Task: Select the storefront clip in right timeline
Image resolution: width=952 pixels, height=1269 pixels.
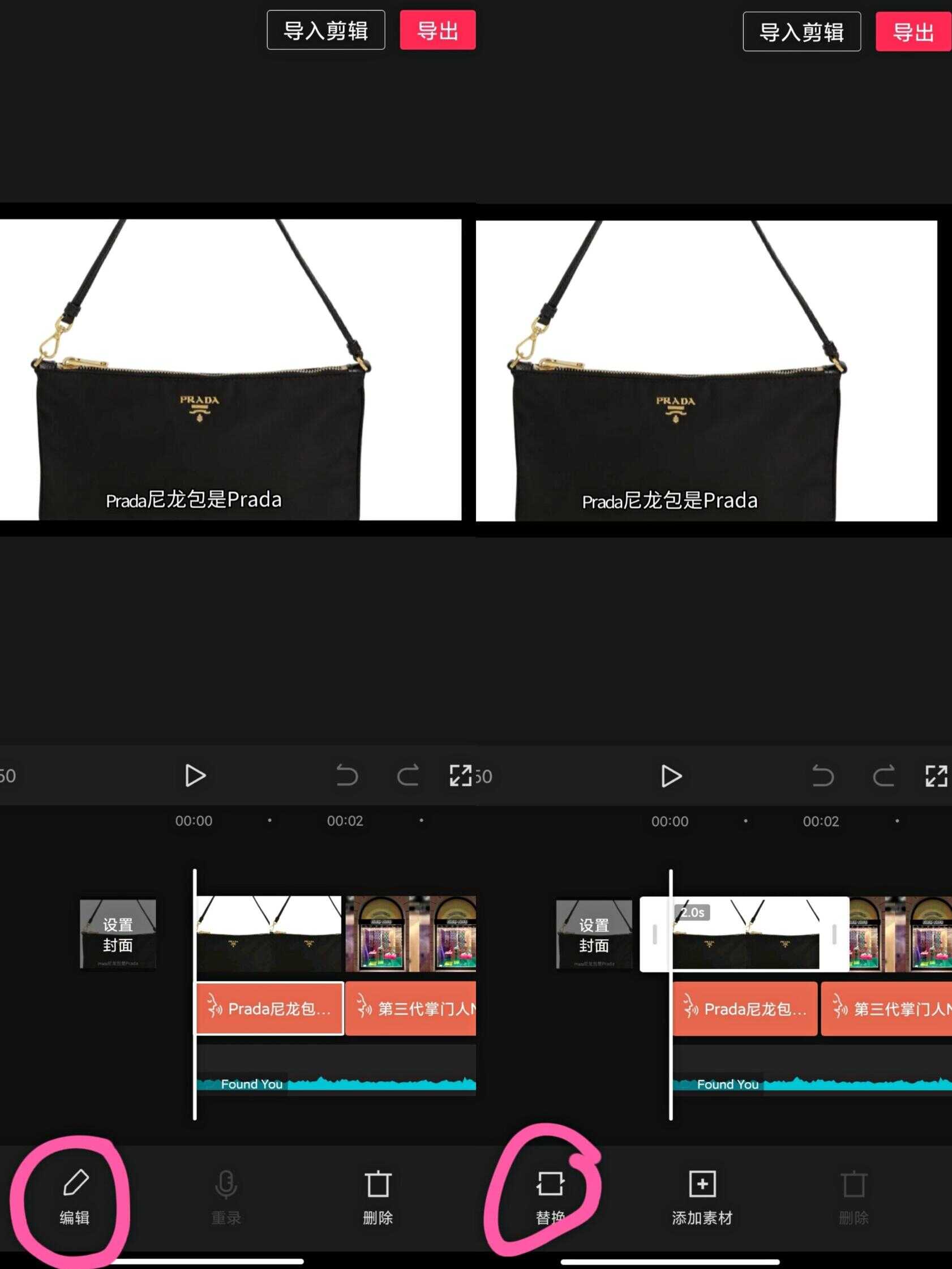Action: pyautogui.click(x=900, y=934)
